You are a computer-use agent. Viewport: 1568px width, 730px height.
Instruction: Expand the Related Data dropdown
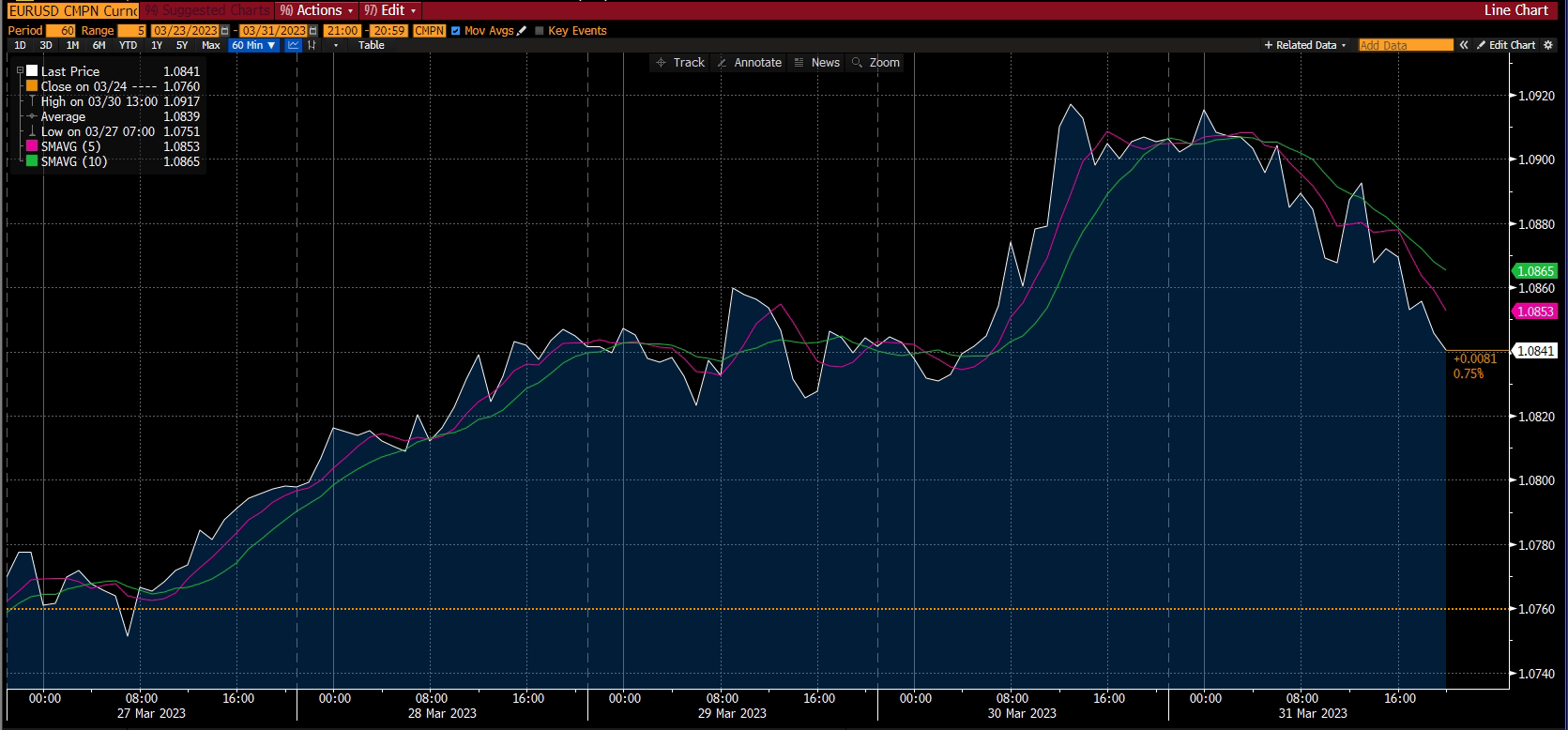tap(1304, 45)
